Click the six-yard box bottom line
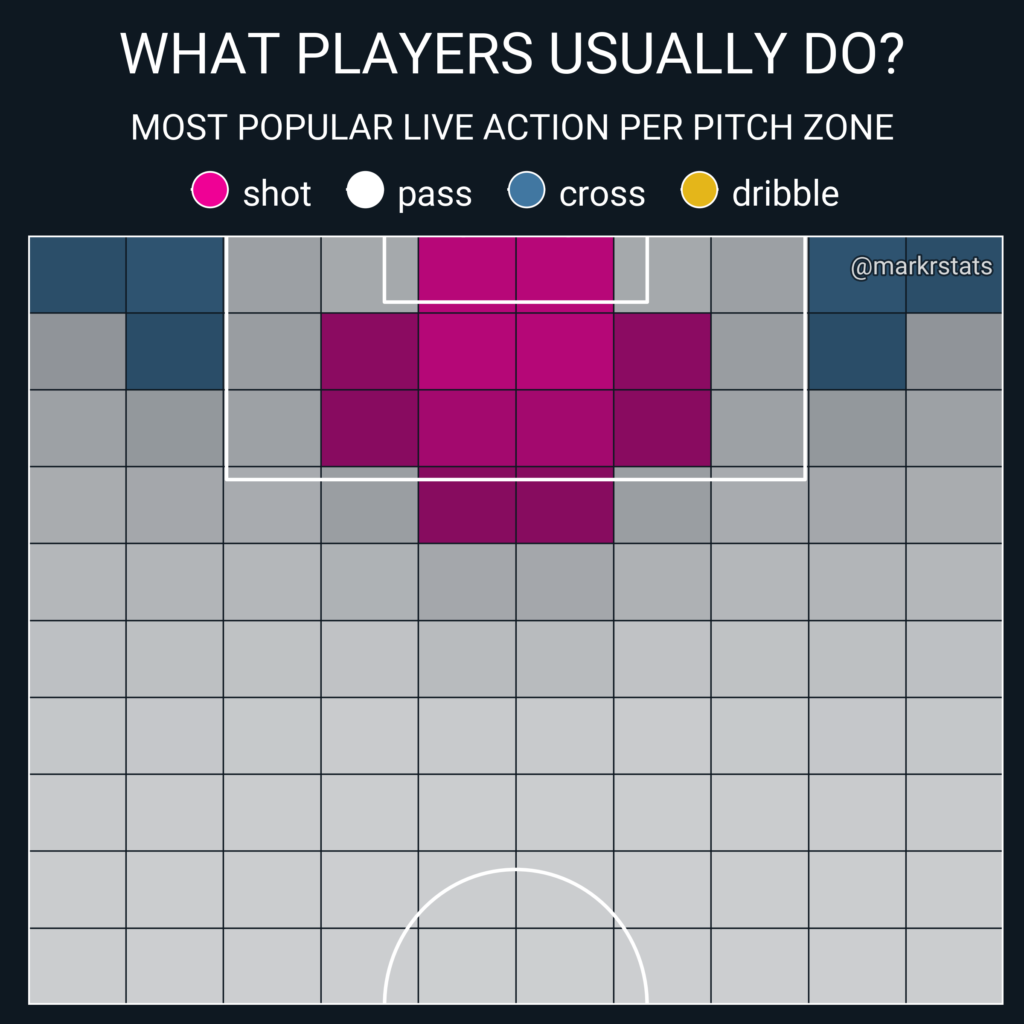1024x1024 pixels. [516, 302]
